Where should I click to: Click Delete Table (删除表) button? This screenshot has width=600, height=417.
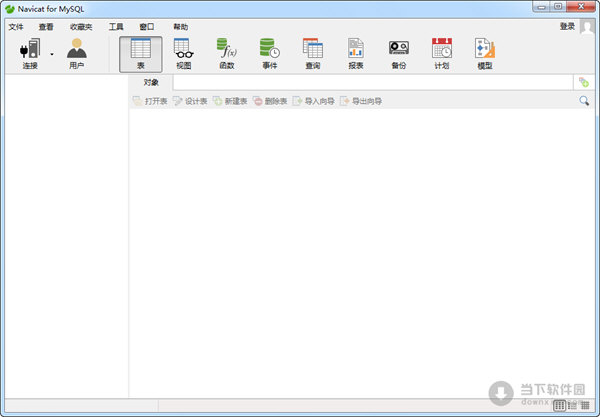270,101
